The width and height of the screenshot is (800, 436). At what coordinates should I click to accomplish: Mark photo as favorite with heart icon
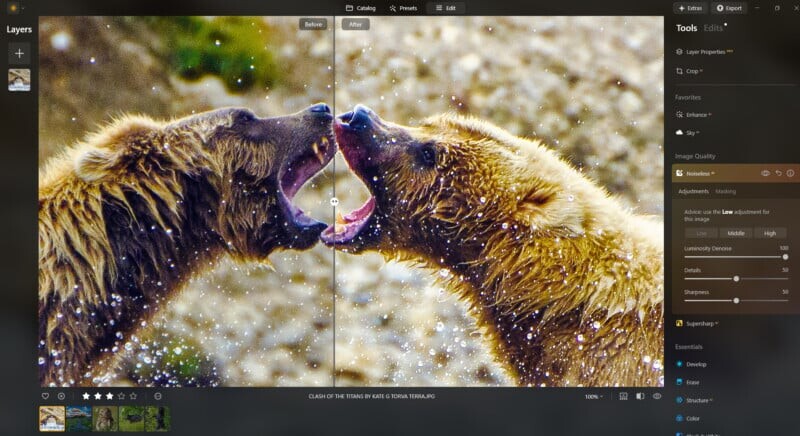(x=45, y=396)
